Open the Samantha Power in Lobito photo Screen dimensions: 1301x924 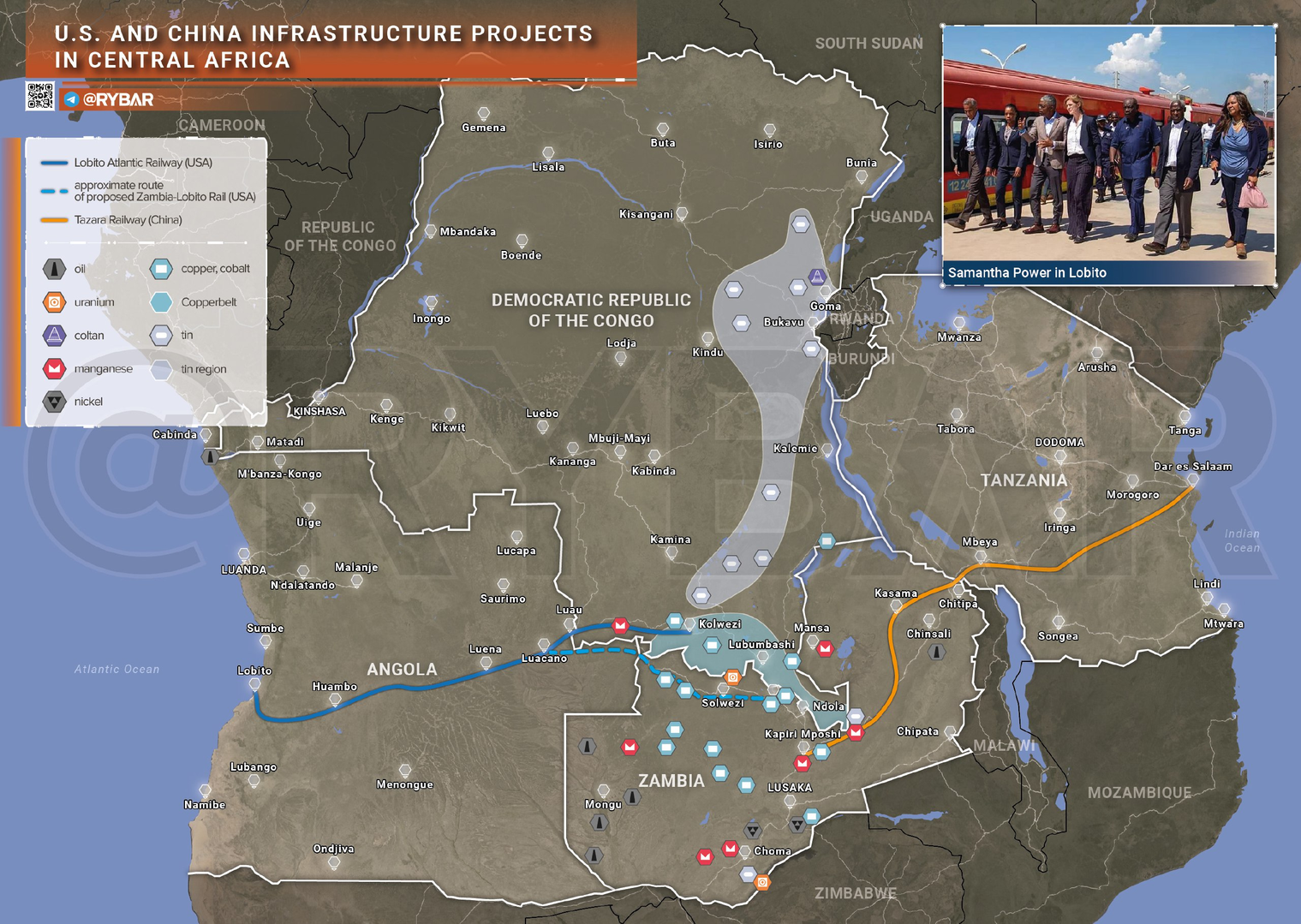pos(1108,143)
